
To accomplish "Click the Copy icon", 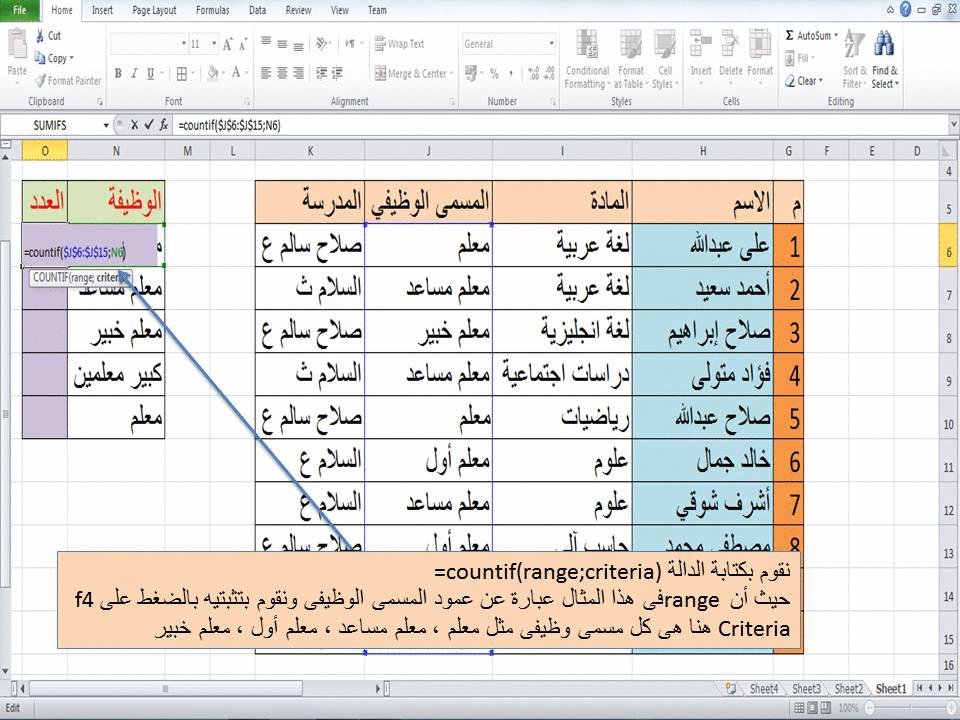I will pos(40,58).
